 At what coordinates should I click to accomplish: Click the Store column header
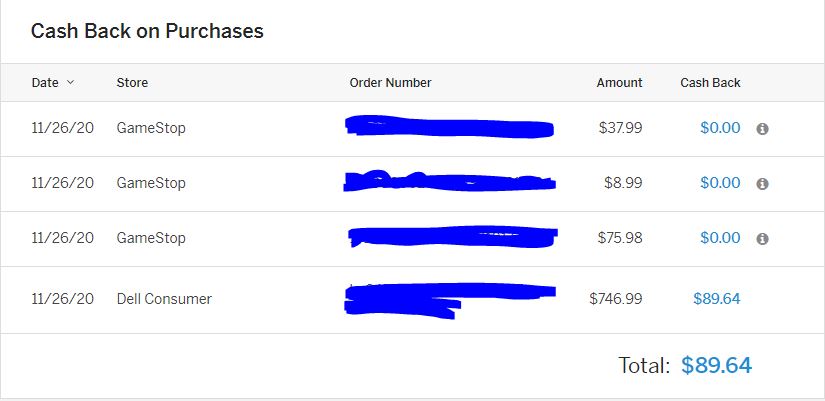[x=132, y=83]
